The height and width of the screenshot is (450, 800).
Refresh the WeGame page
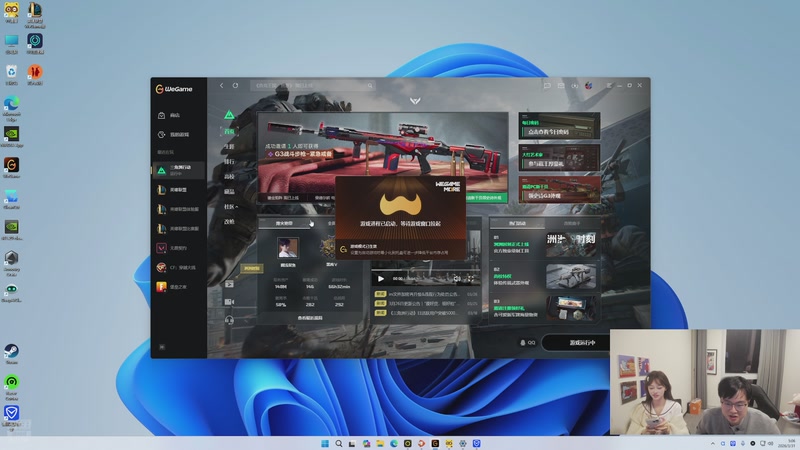(235, 85)
